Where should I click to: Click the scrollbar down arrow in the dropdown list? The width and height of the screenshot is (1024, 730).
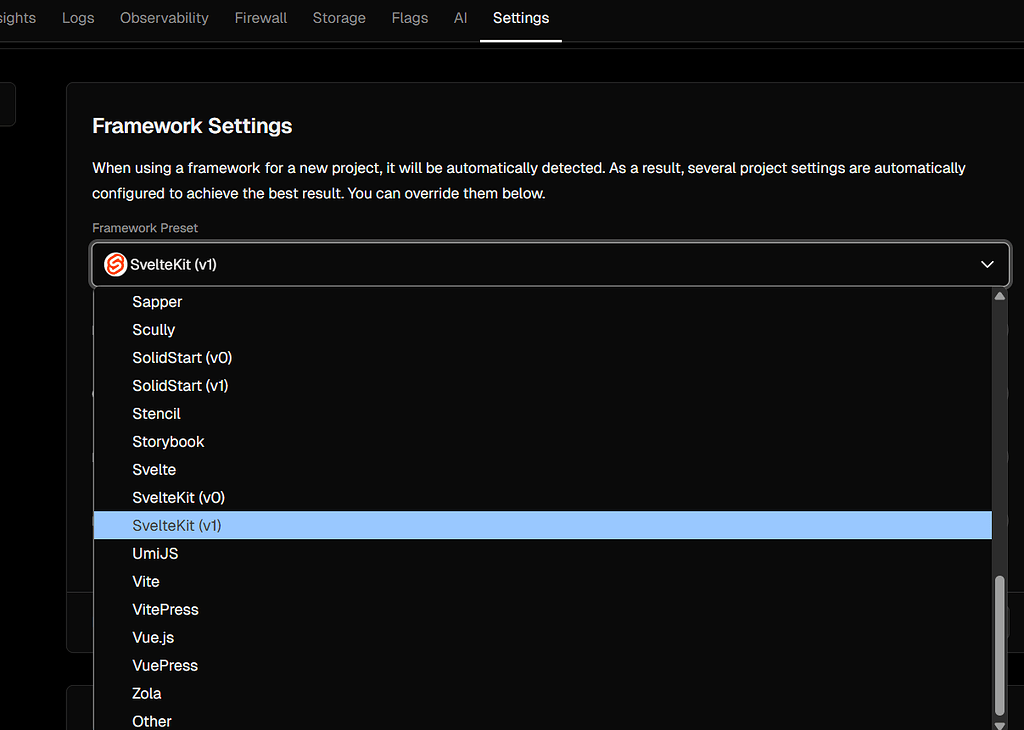[1000, 722]
